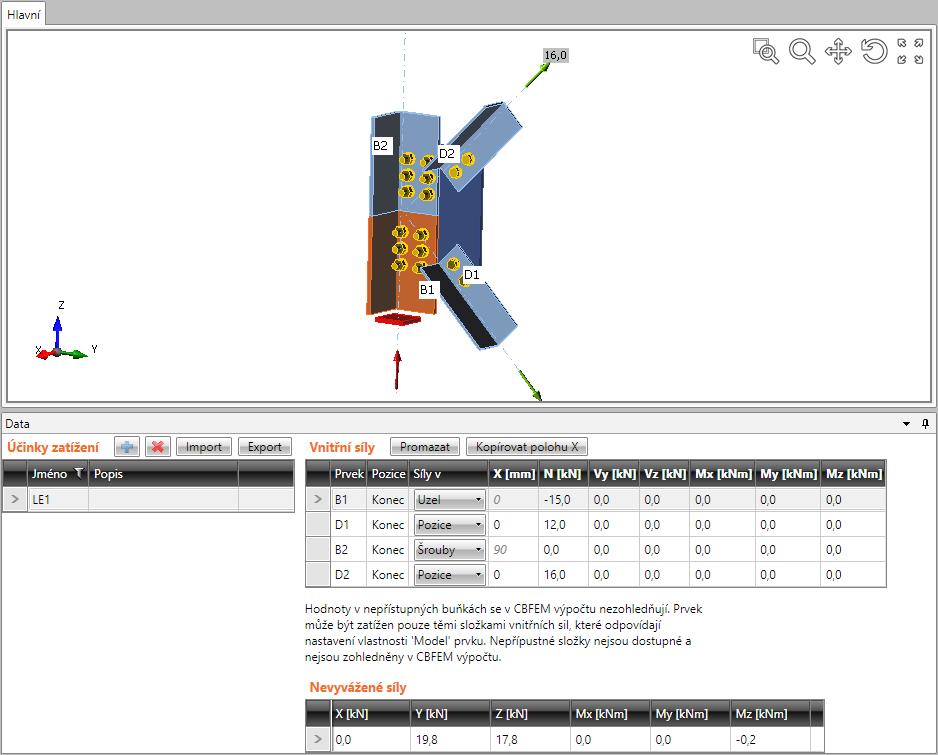
Task: Edit the N value -15,0 for B1
Action: (x=563, y=500)
